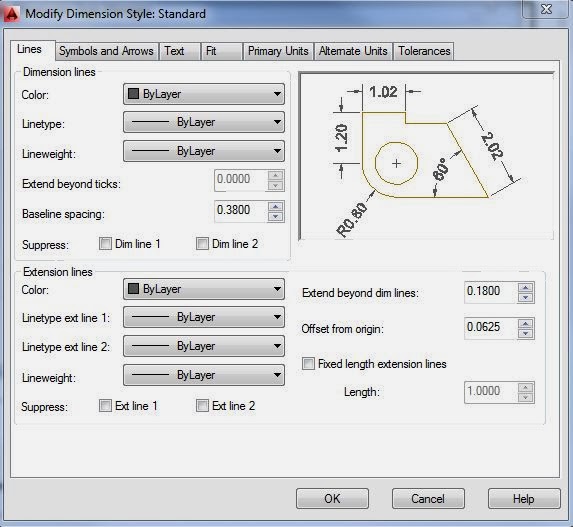
Task: Open Extension lines Color dropdown
Action: (204, 289)
